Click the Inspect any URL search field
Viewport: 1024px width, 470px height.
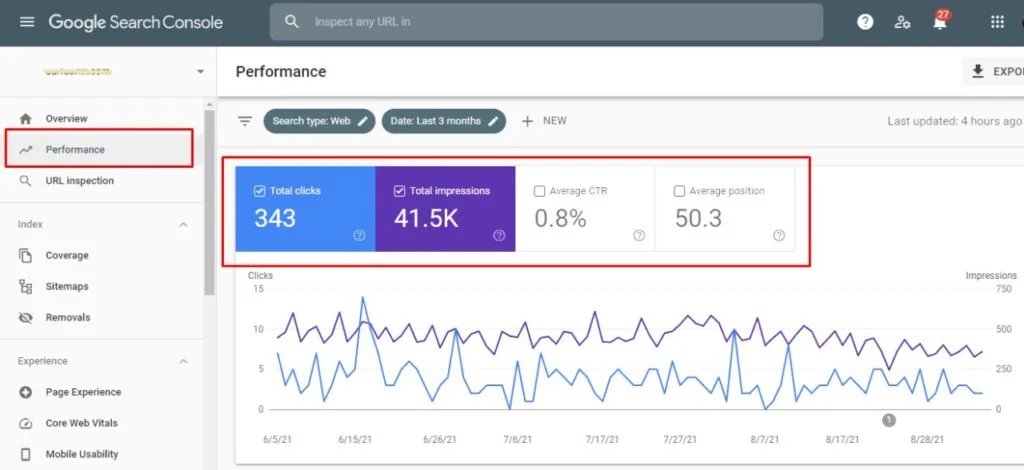coord(546,22)
